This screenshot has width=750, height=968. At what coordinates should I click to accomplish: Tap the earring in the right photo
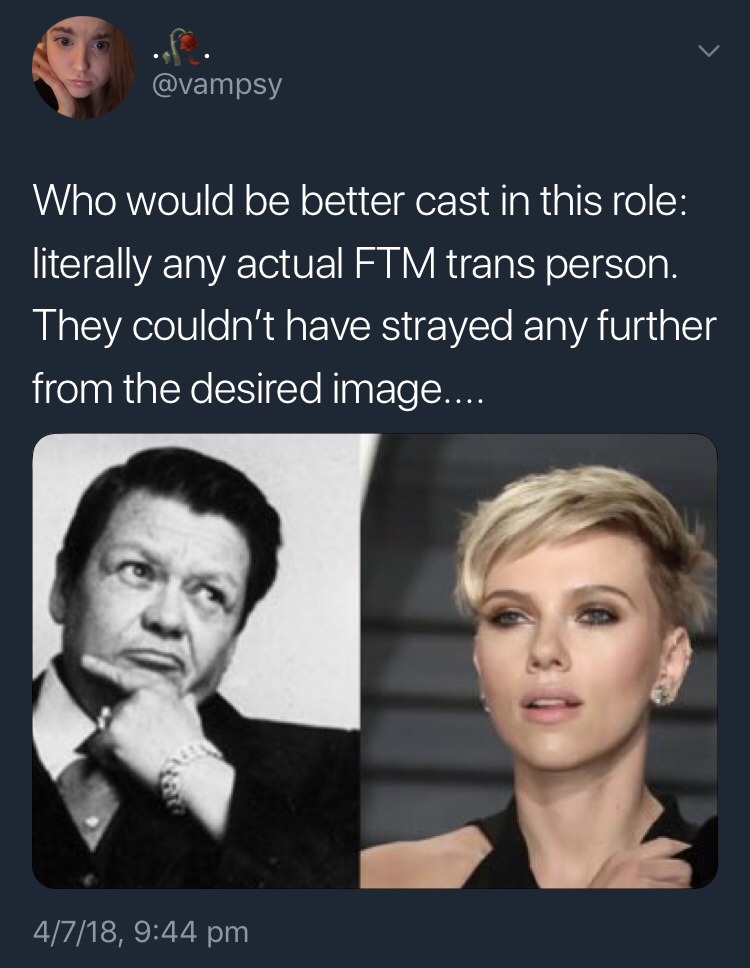pos(664,693)
